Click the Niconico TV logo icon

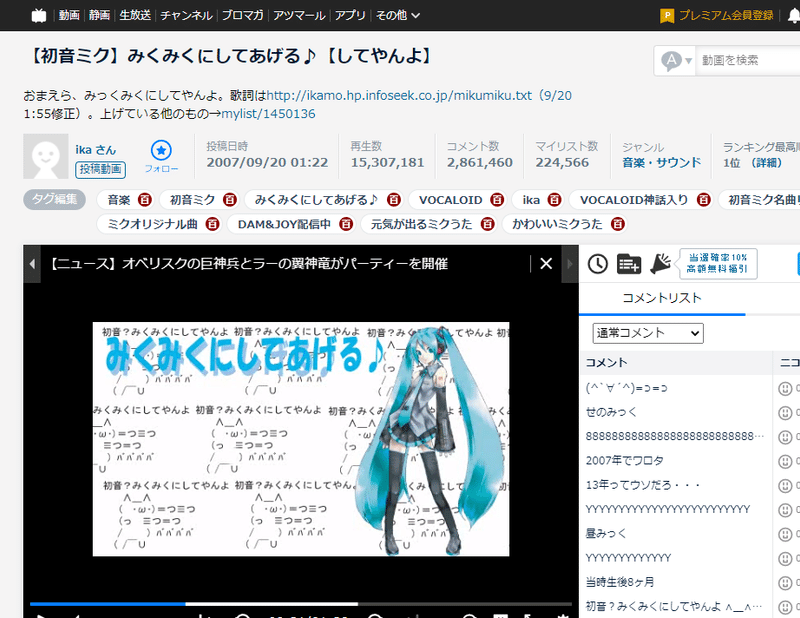point(39,15)
